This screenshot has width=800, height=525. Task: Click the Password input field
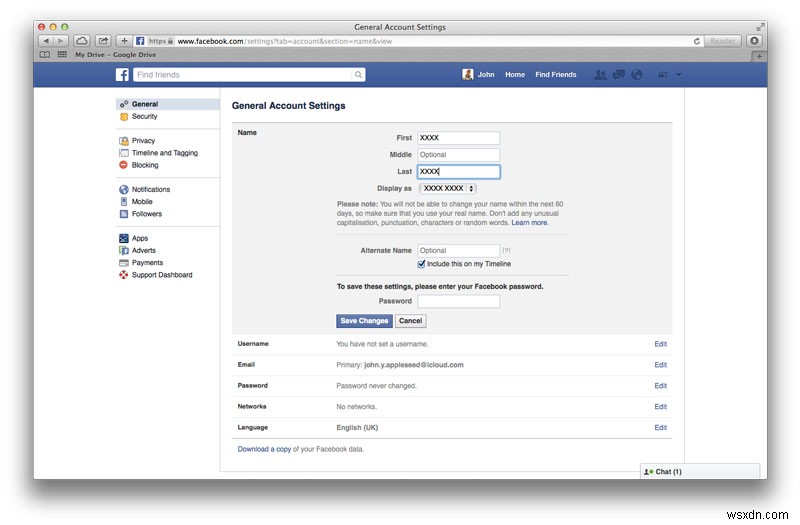(x=458, y=302)
